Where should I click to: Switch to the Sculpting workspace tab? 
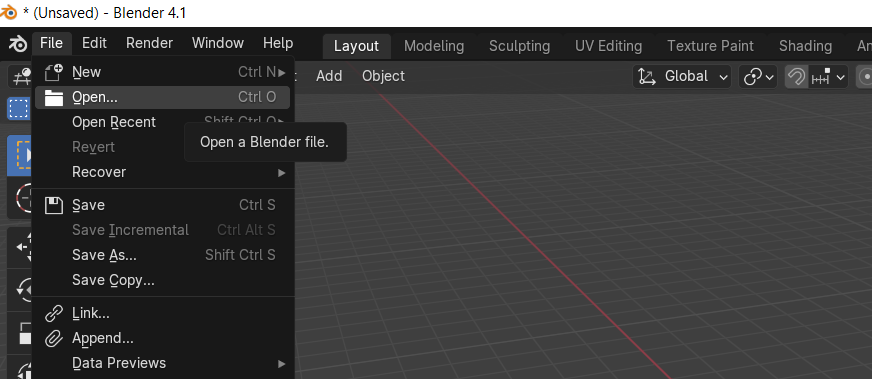tap(519, 46)
